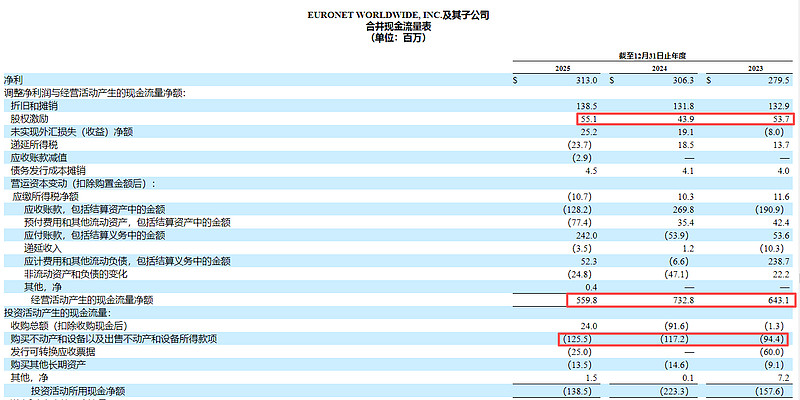Image resolution: width=800 pixels, height=400 pixels.
Task: Click operating cash flow 559.8
Action: (x=586, y=300)
